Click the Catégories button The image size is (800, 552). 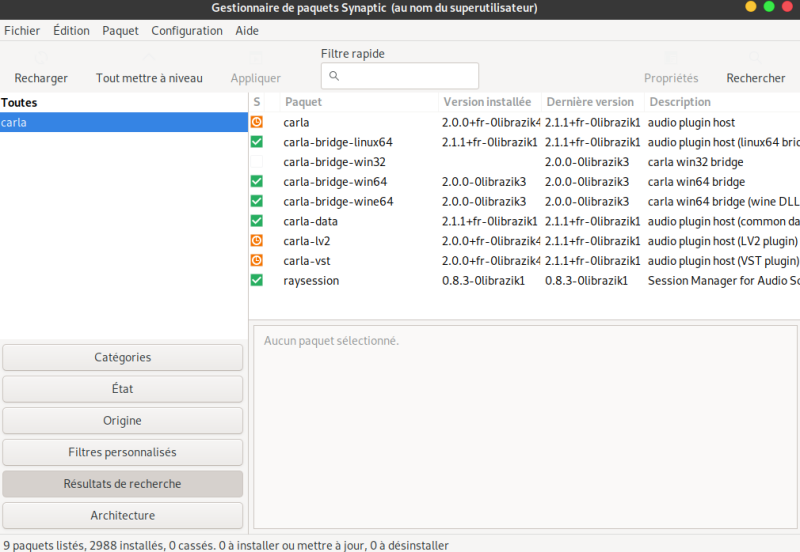(x=122, y=357)
